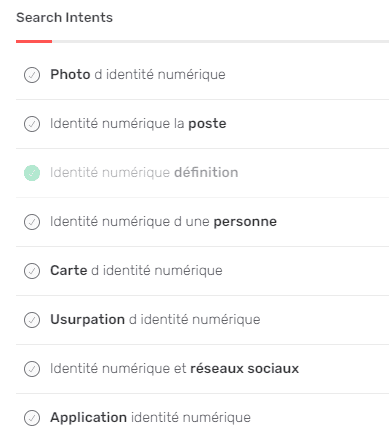This screenshot has height=438, width=389.
Task: Open the Search Intents tab
Action: click(64, 17)
